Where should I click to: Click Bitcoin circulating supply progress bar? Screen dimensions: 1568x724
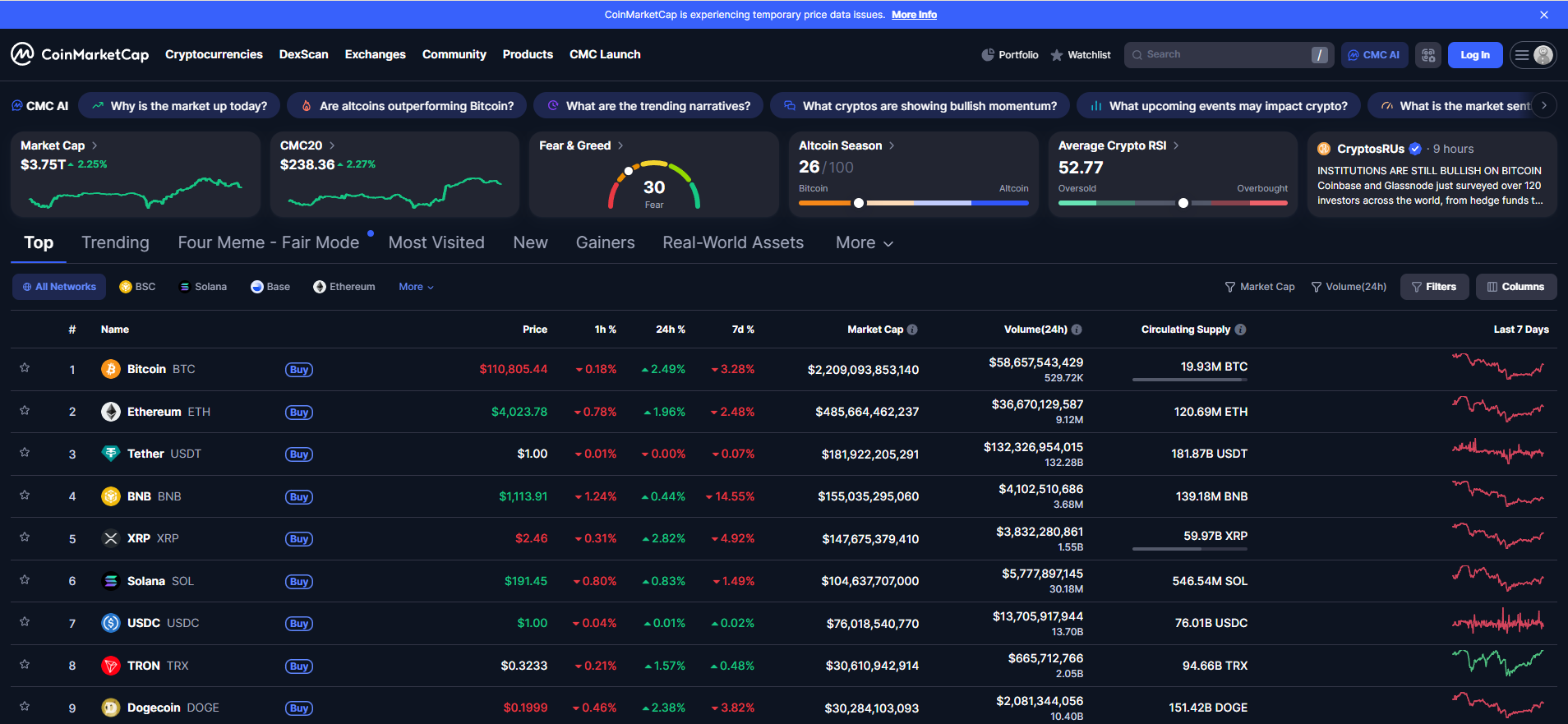1190,380
